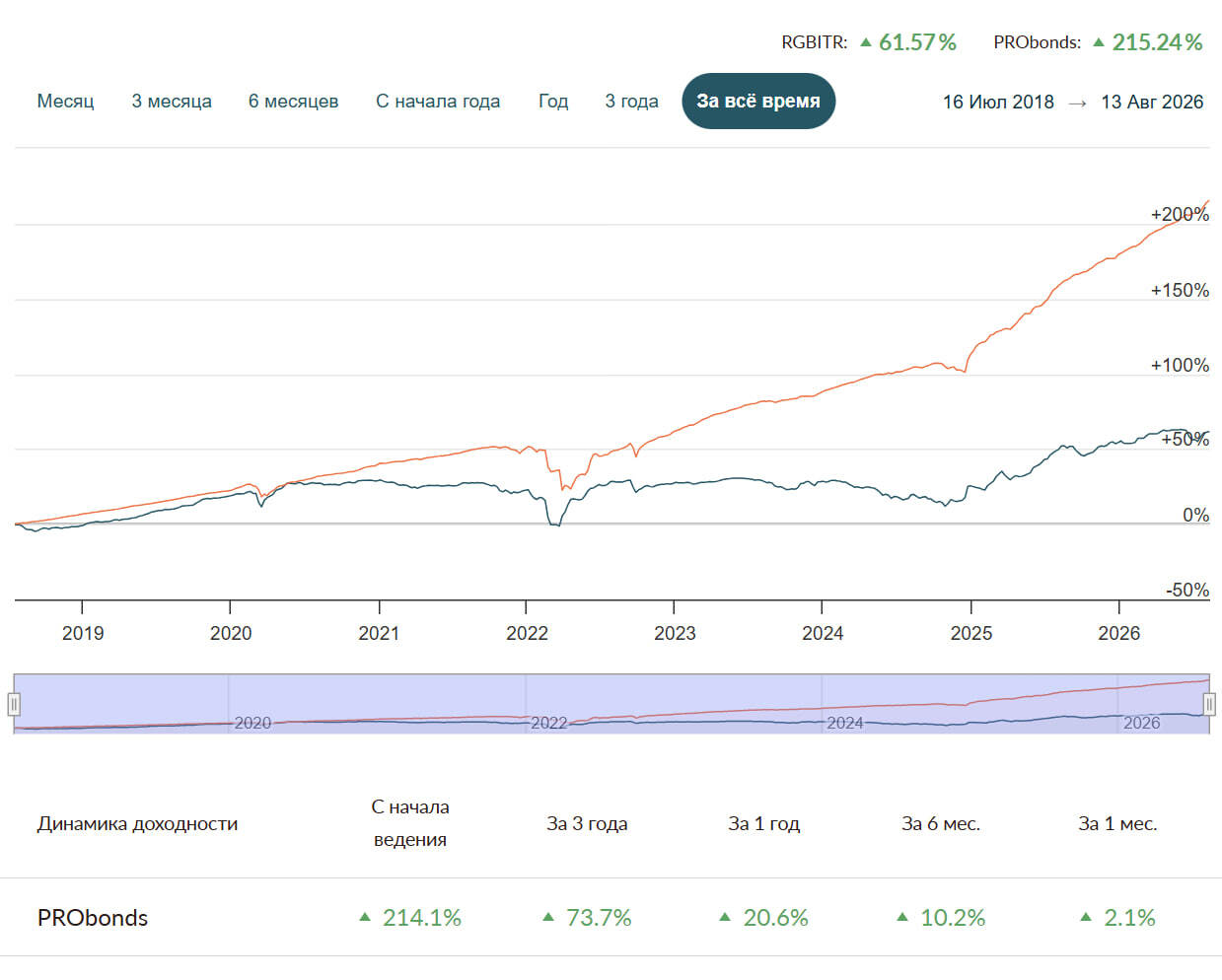Image resolution: width=1222 pixels, height=980 pixels.
Task: Click triangle icon next to 214.1%
Action: click(365, 917)
